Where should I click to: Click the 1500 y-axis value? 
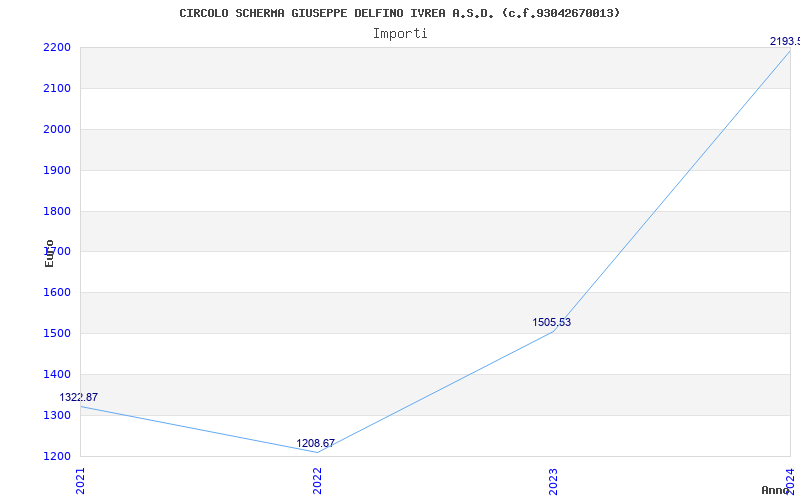[57, 334]
